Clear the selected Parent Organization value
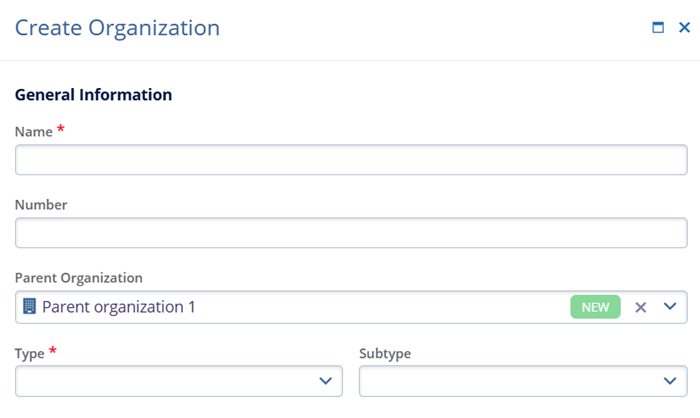This screenshot has height=418, width=700. coord(642,307)
